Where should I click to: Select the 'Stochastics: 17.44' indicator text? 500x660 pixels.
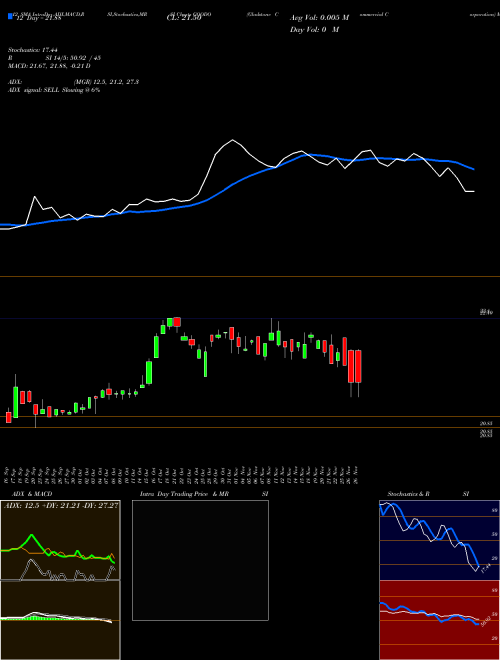[32, 50]
